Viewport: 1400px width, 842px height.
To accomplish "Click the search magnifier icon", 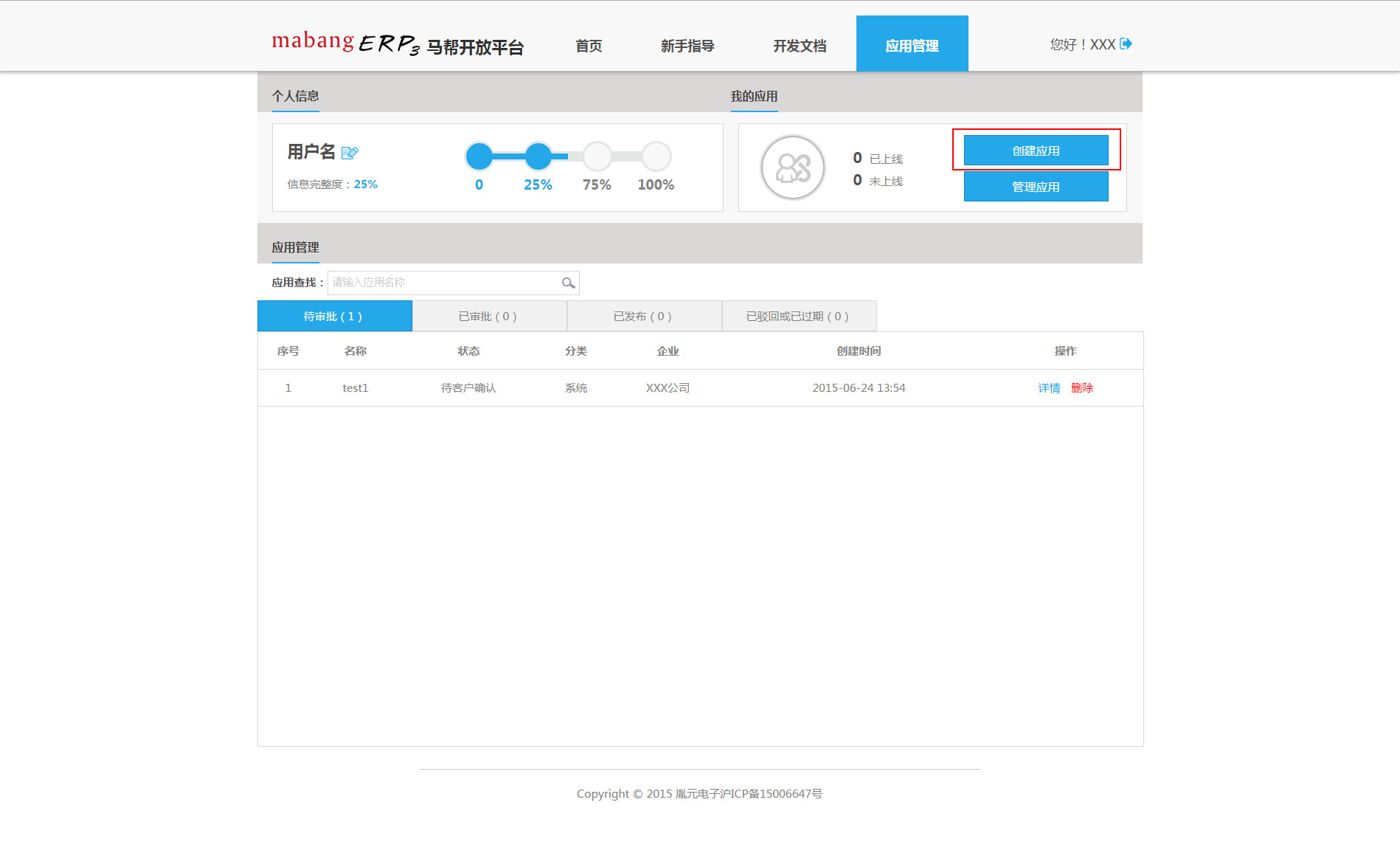I will [568, 283].
